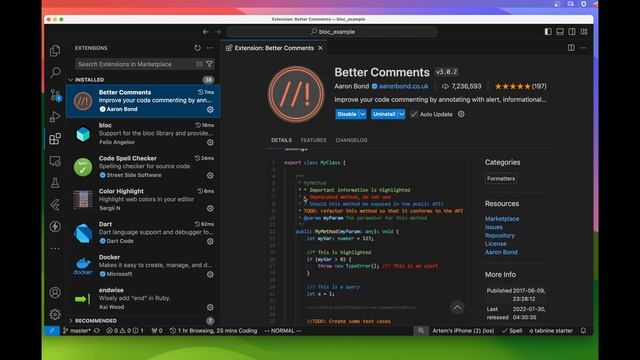This screenshot has height=360, width=640.
Task: Refresh the extensions list
Action: pos(198,48)
